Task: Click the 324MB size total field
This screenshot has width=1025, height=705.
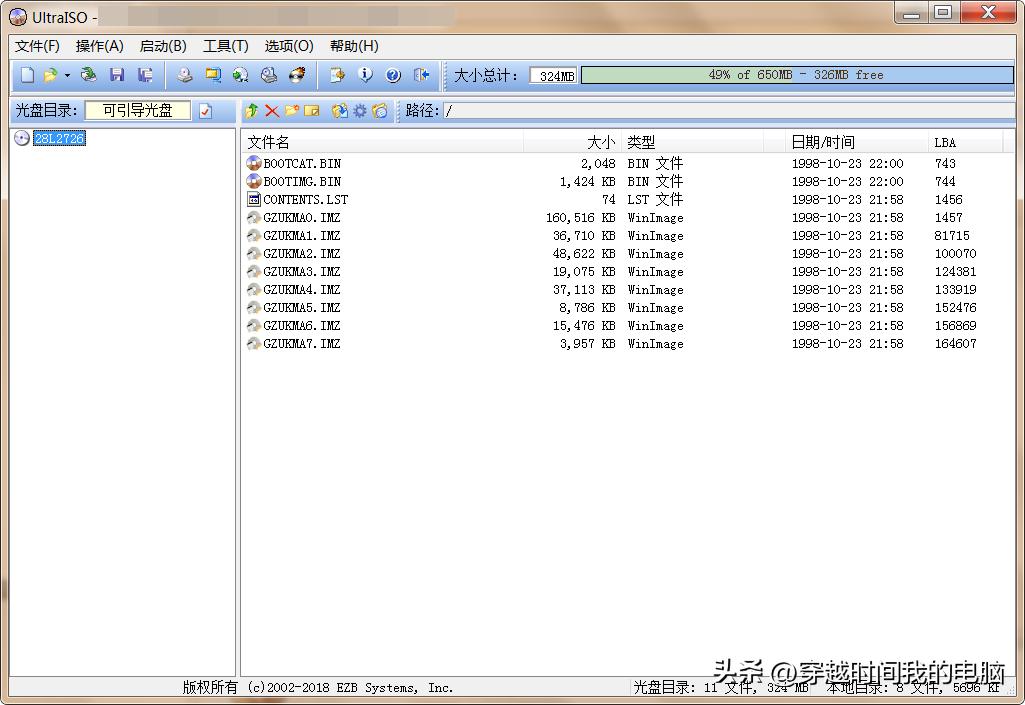Action: tap(553, 75)
